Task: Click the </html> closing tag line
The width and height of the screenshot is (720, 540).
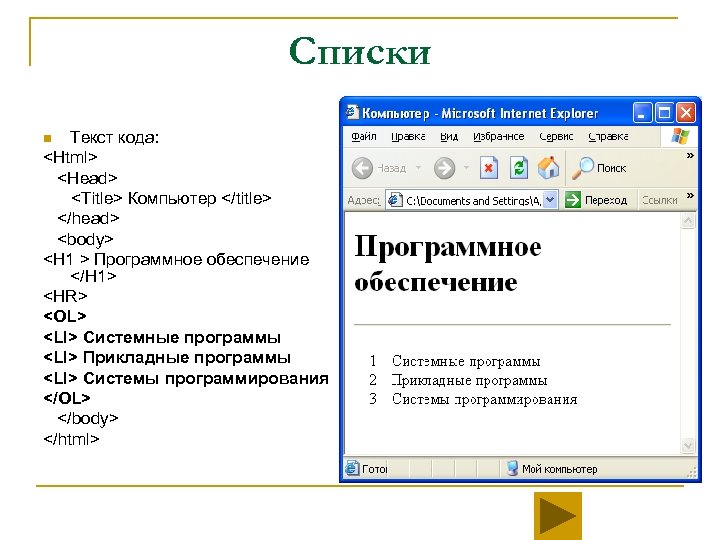Action: [71, 439]
